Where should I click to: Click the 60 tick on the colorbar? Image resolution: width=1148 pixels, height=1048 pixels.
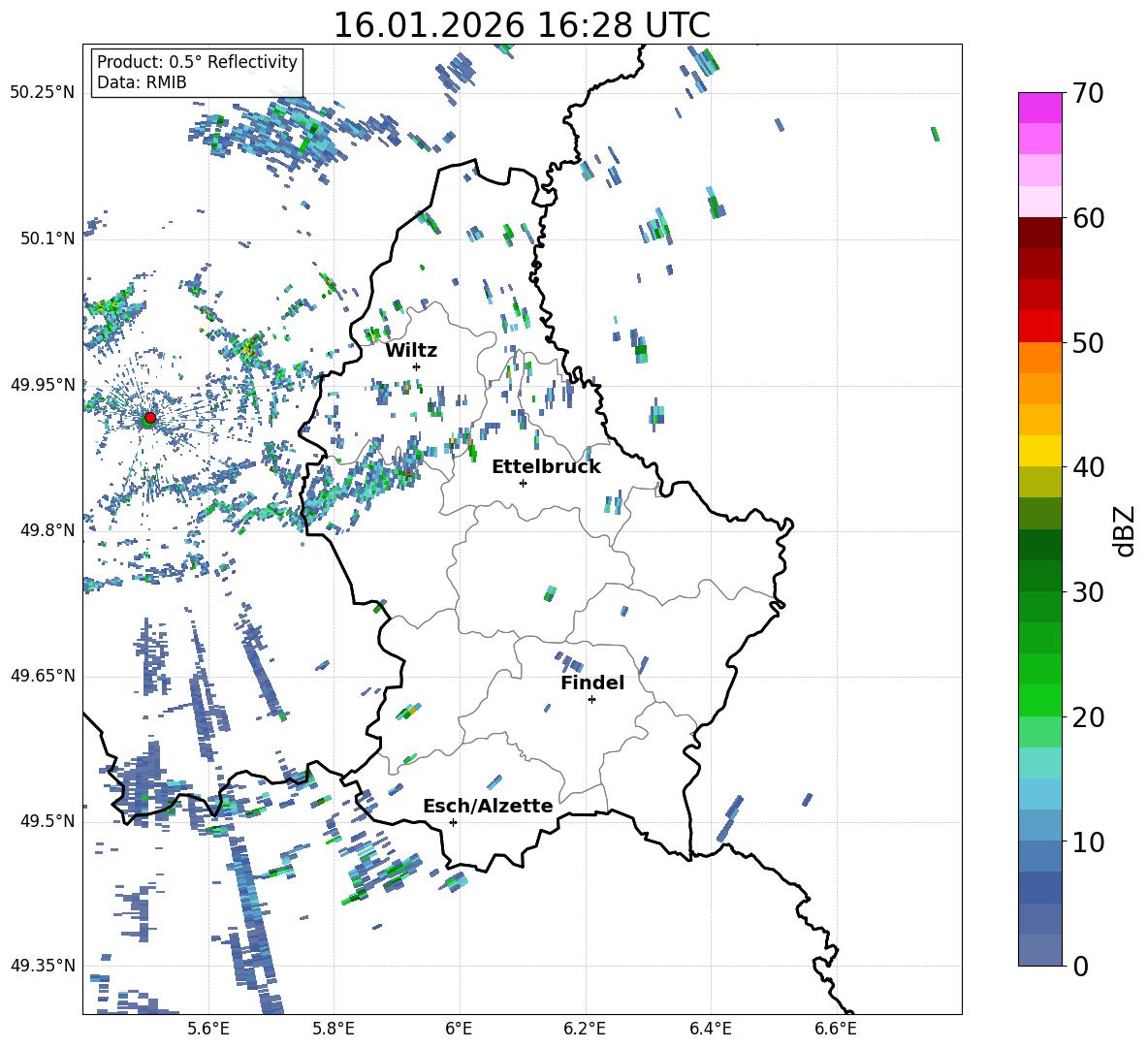click(x=1088, y=218)
